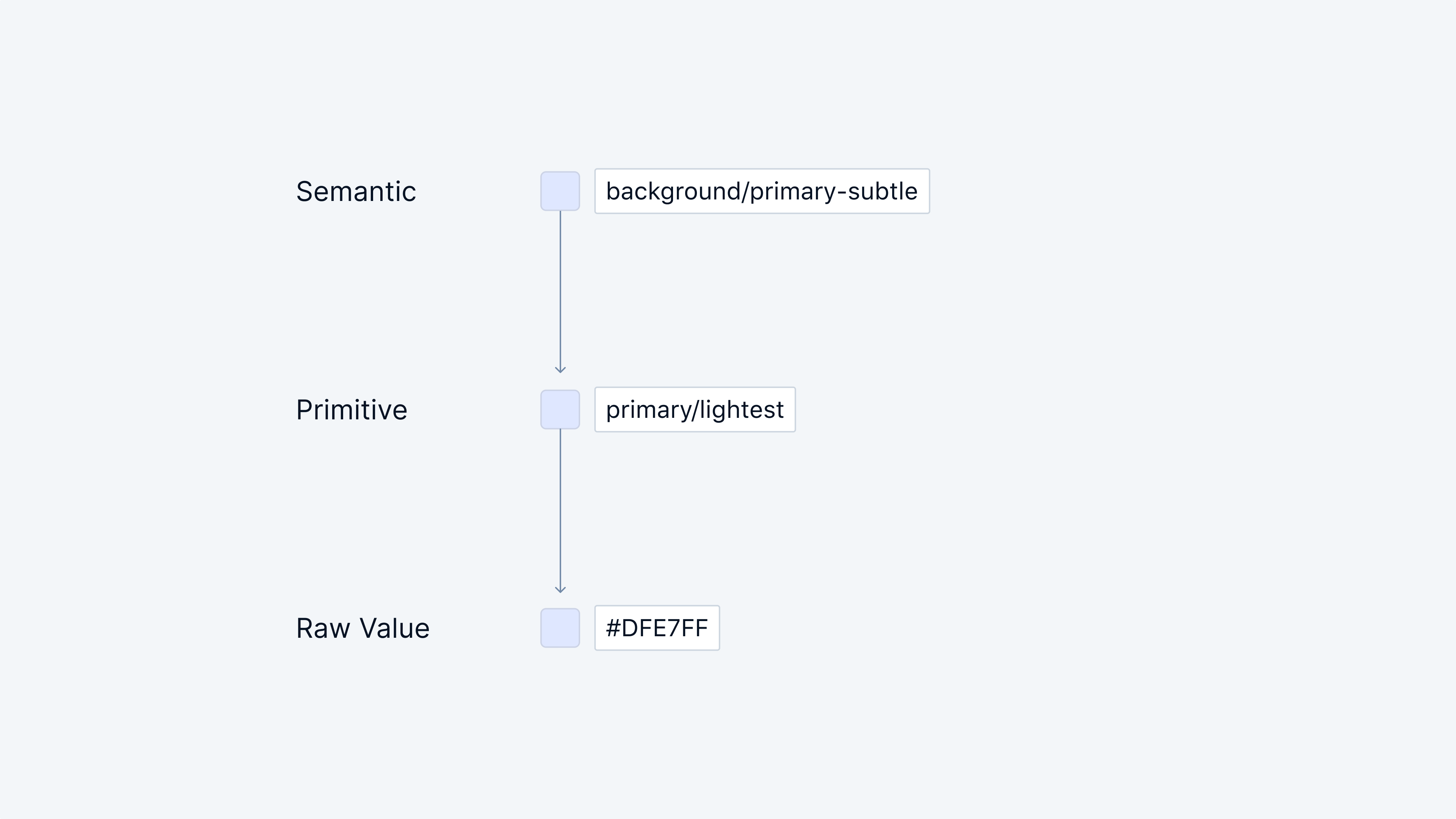Select the Primitive label
Image resolution: width=1456 pixels, height=819 pixels.
pos(351,409)
